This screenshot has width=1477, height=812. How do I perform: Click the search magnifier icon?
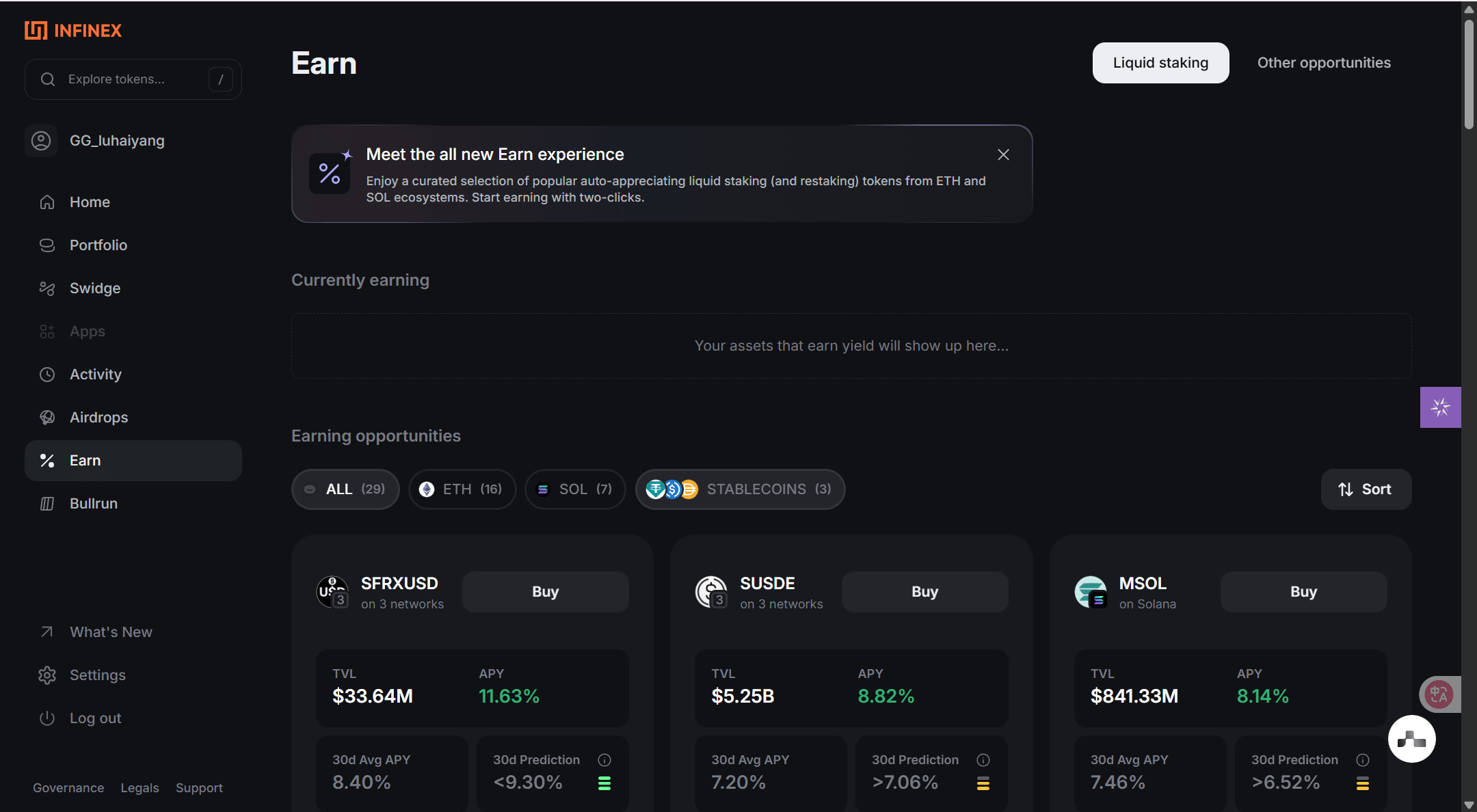pyautogui.click(x=48, y=79)
